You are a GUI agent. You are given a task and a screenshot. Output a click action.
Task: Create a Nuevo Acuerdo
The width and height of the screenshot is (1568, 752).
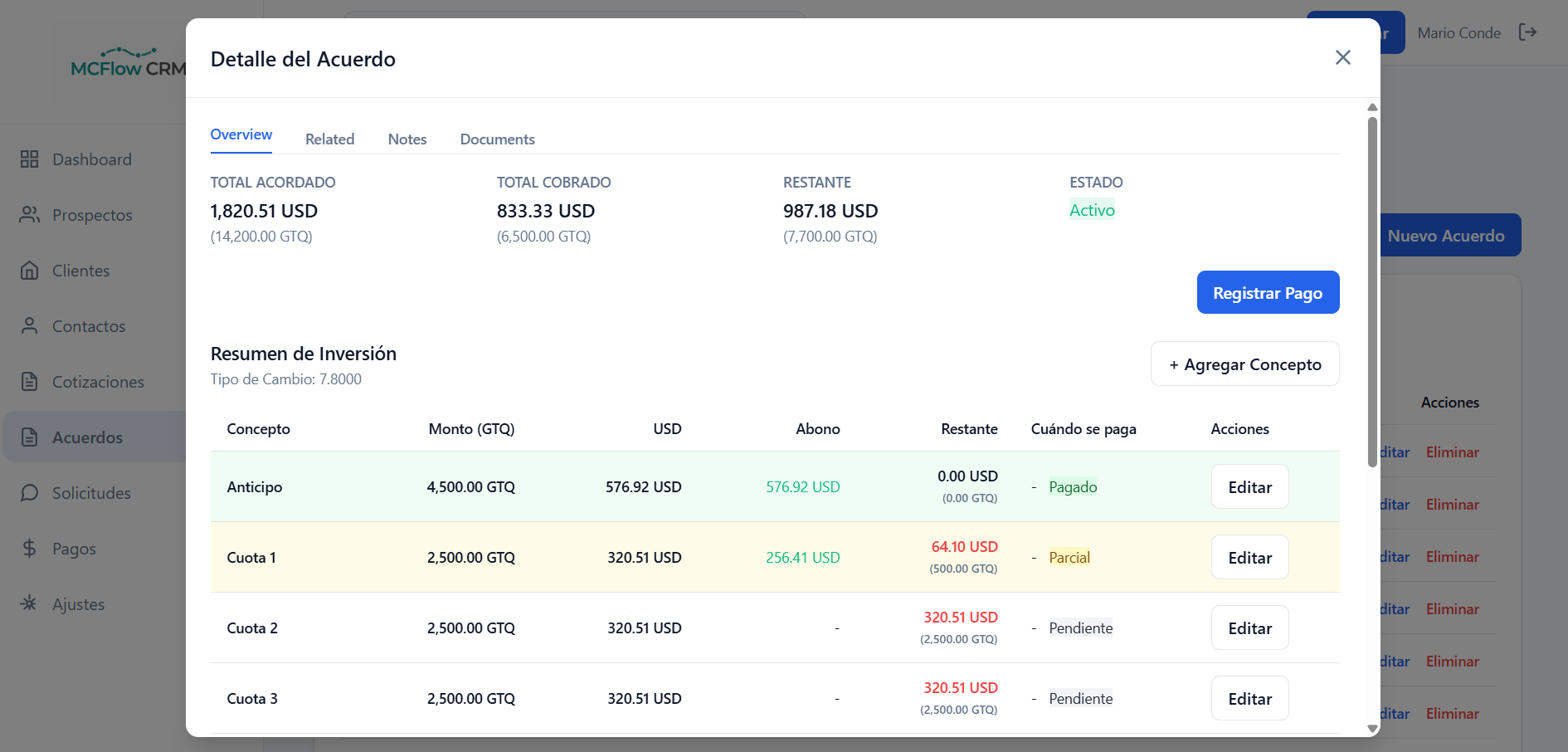(1451, 235)
